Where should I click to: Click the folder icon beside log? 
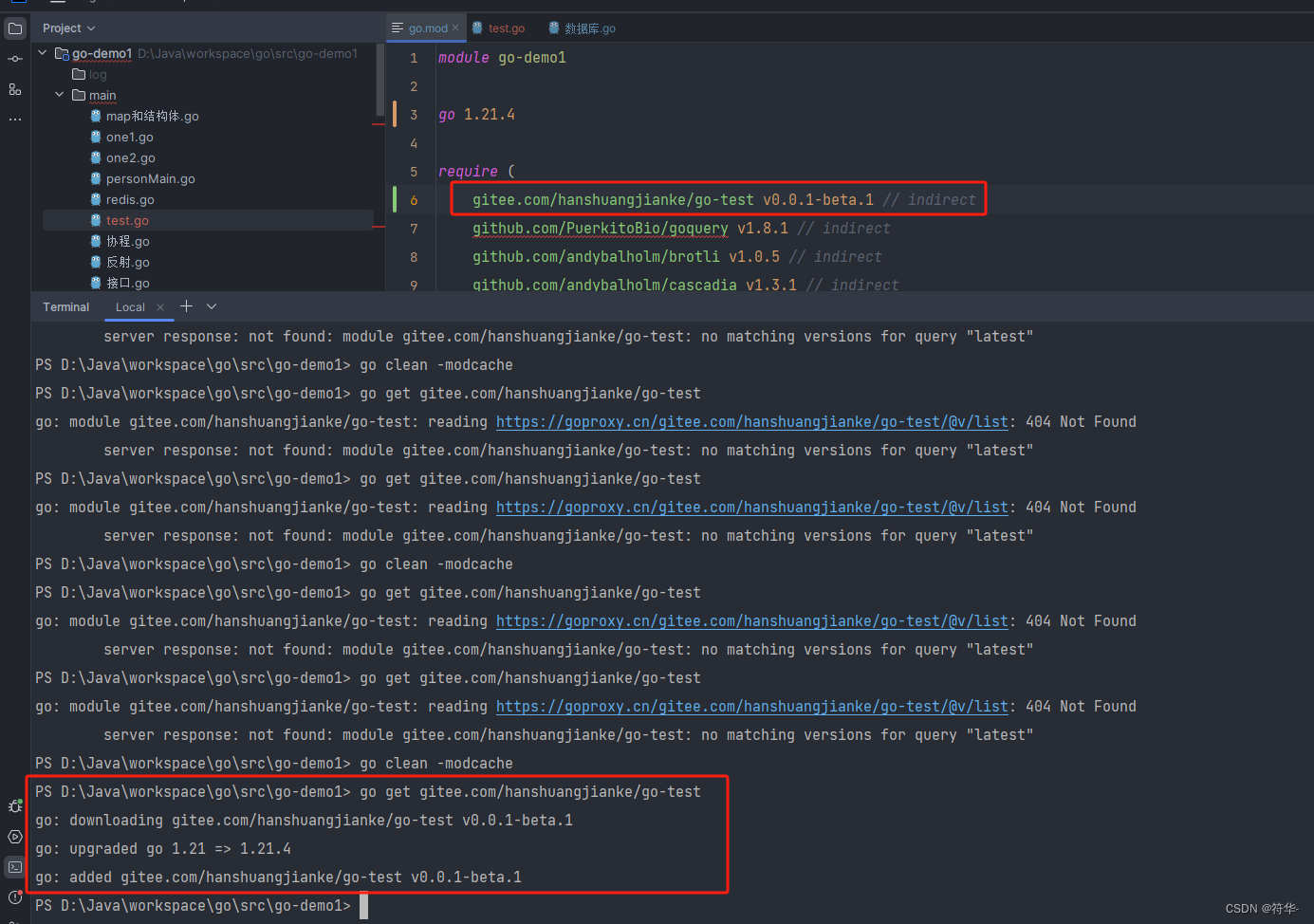pyautogui.click(x=79, y=74)
